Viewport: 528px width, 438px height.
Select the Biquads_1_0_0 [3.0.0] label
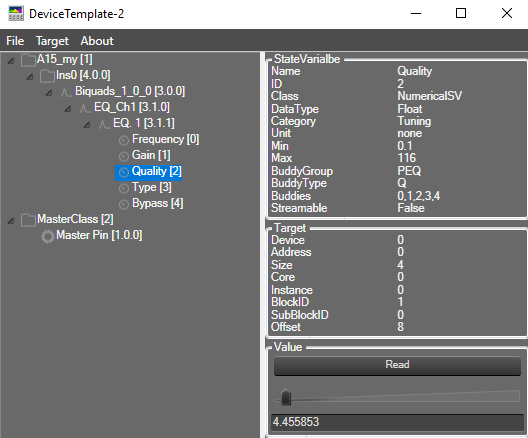tap(130, 91)
